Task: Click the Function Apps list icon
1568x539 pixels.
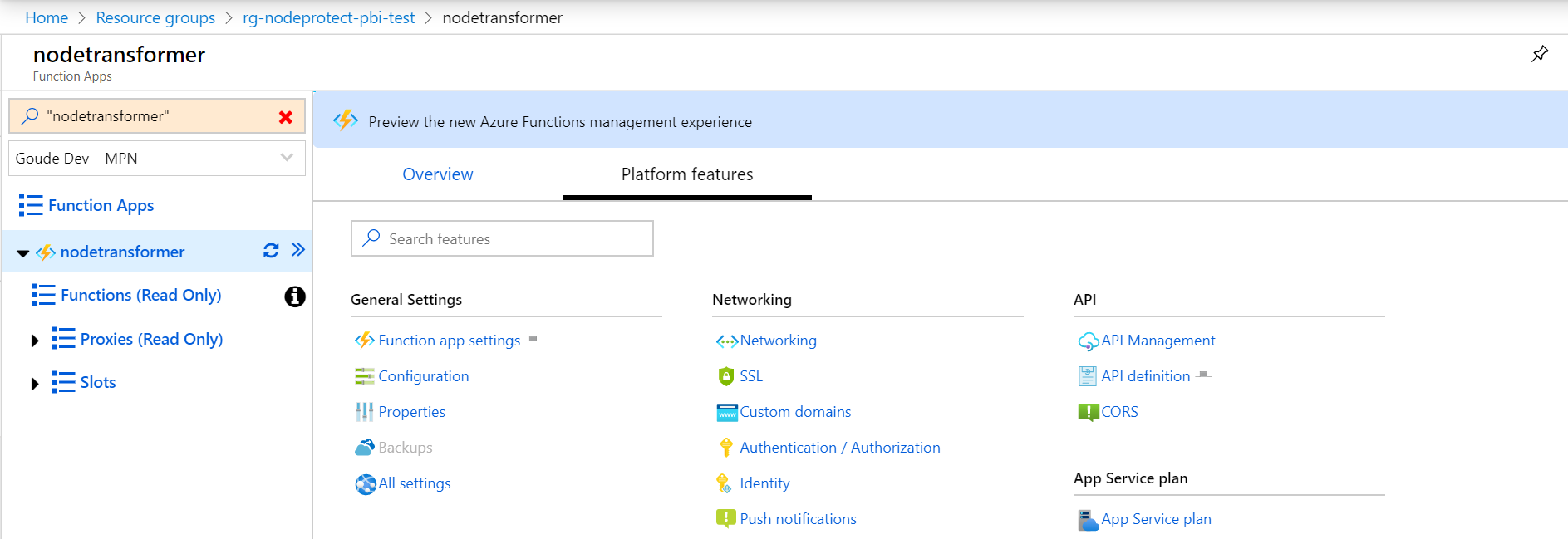Action: 31,205
